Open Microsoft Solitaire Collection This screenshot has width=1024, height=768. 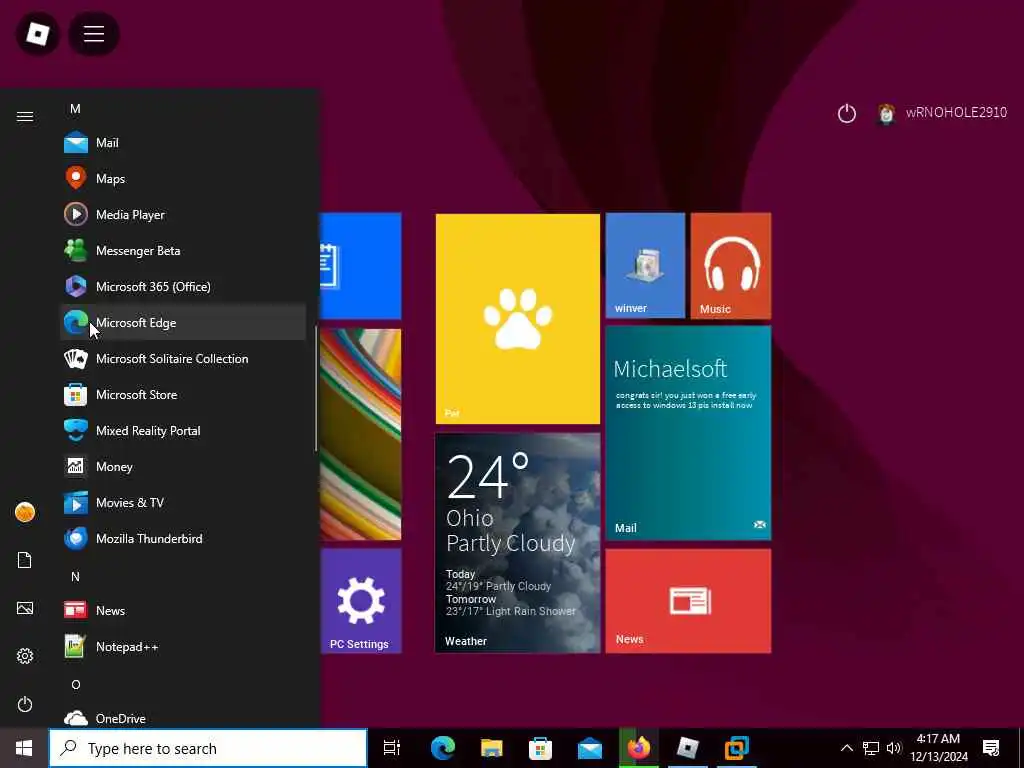(183, 359)
